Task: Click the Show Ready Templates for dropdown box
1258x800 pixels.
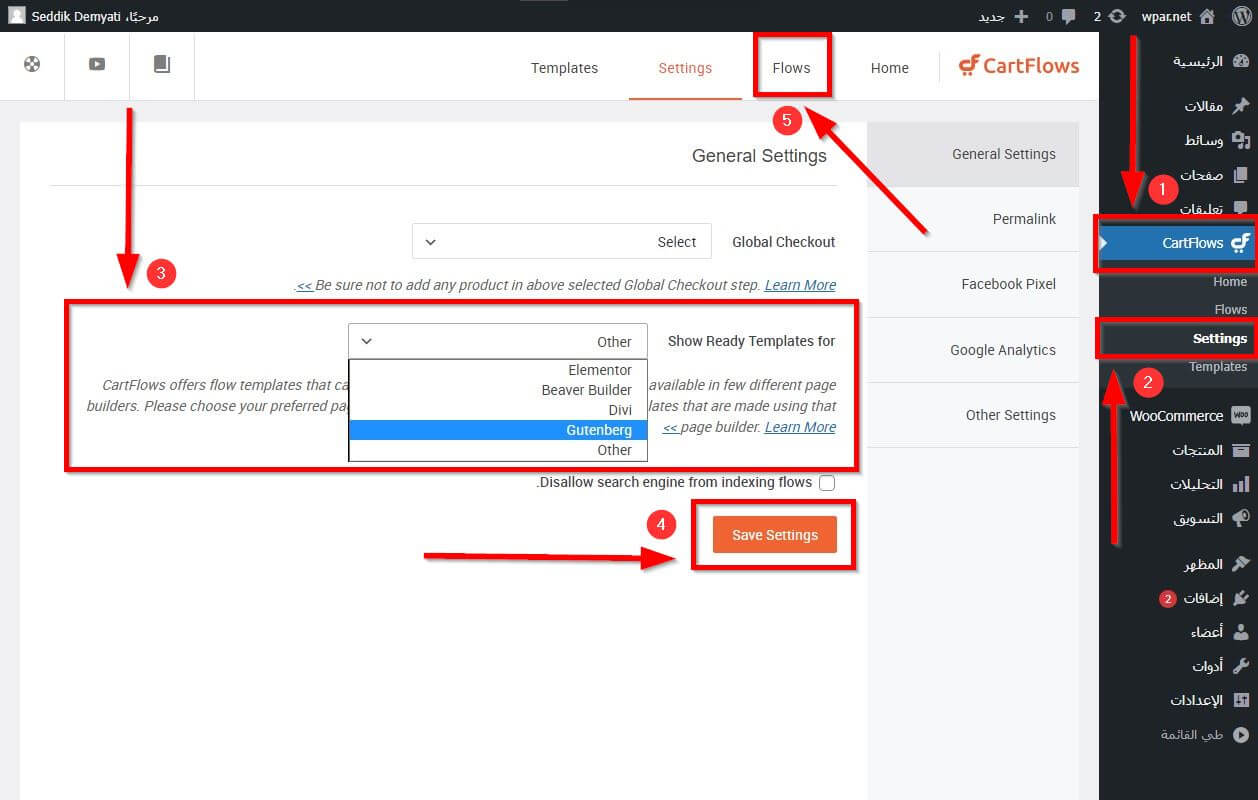Action: pyautogui.click(x=498, y=341)
